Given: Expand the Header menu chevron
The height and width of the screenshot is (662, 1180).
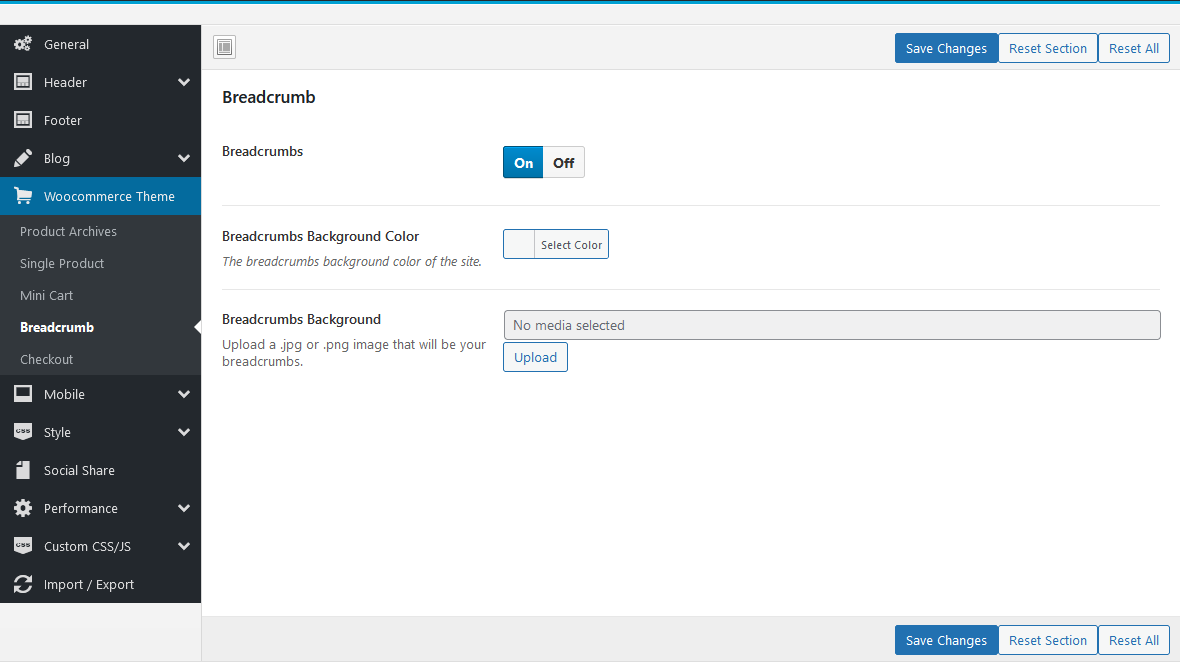Looking at the screenshot, I should point(184,82).
